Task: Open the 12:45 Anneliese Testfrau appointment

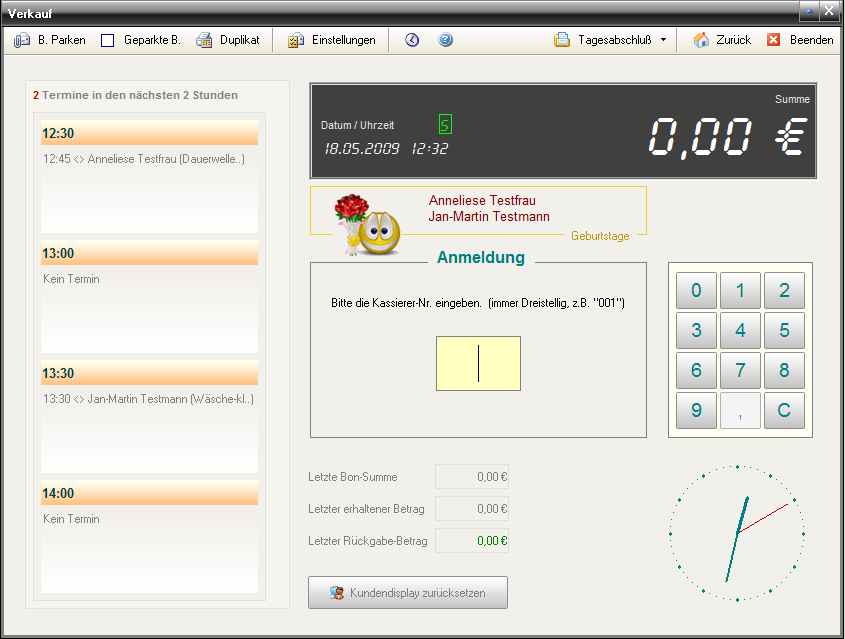Action: (144, 159)
